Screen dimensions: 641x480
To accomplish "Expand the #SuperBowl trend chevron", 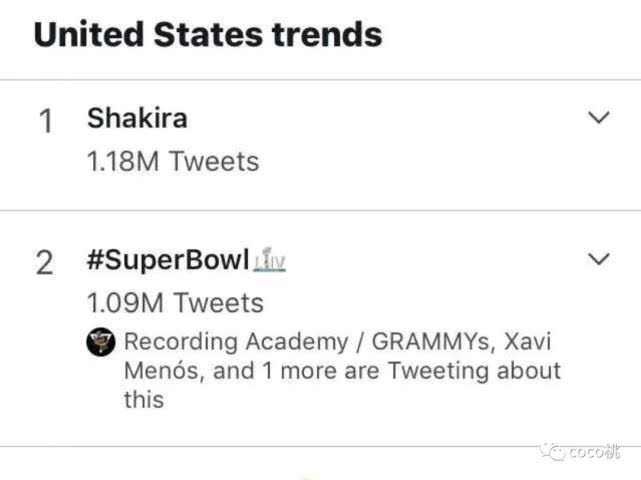I will 599,260.
